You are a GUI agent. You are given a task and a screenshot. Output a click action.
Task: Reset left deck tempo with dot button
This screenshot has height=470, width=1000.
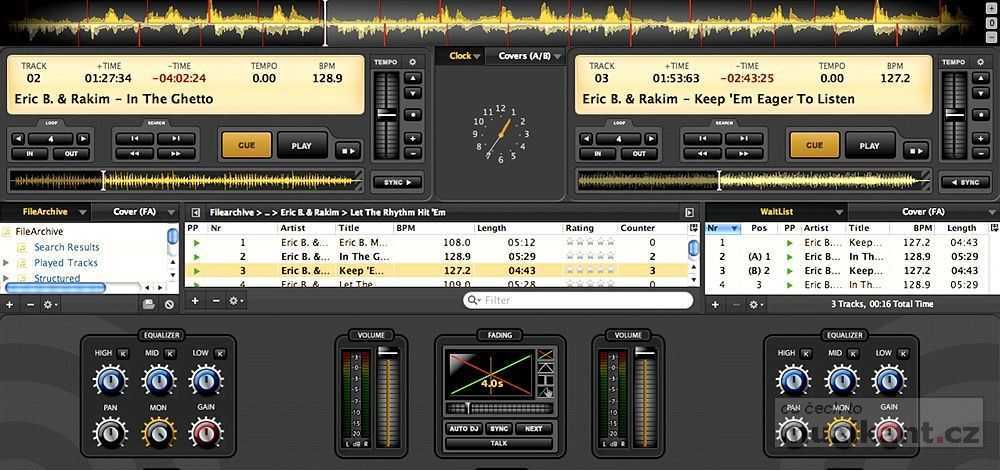(413, 115)
